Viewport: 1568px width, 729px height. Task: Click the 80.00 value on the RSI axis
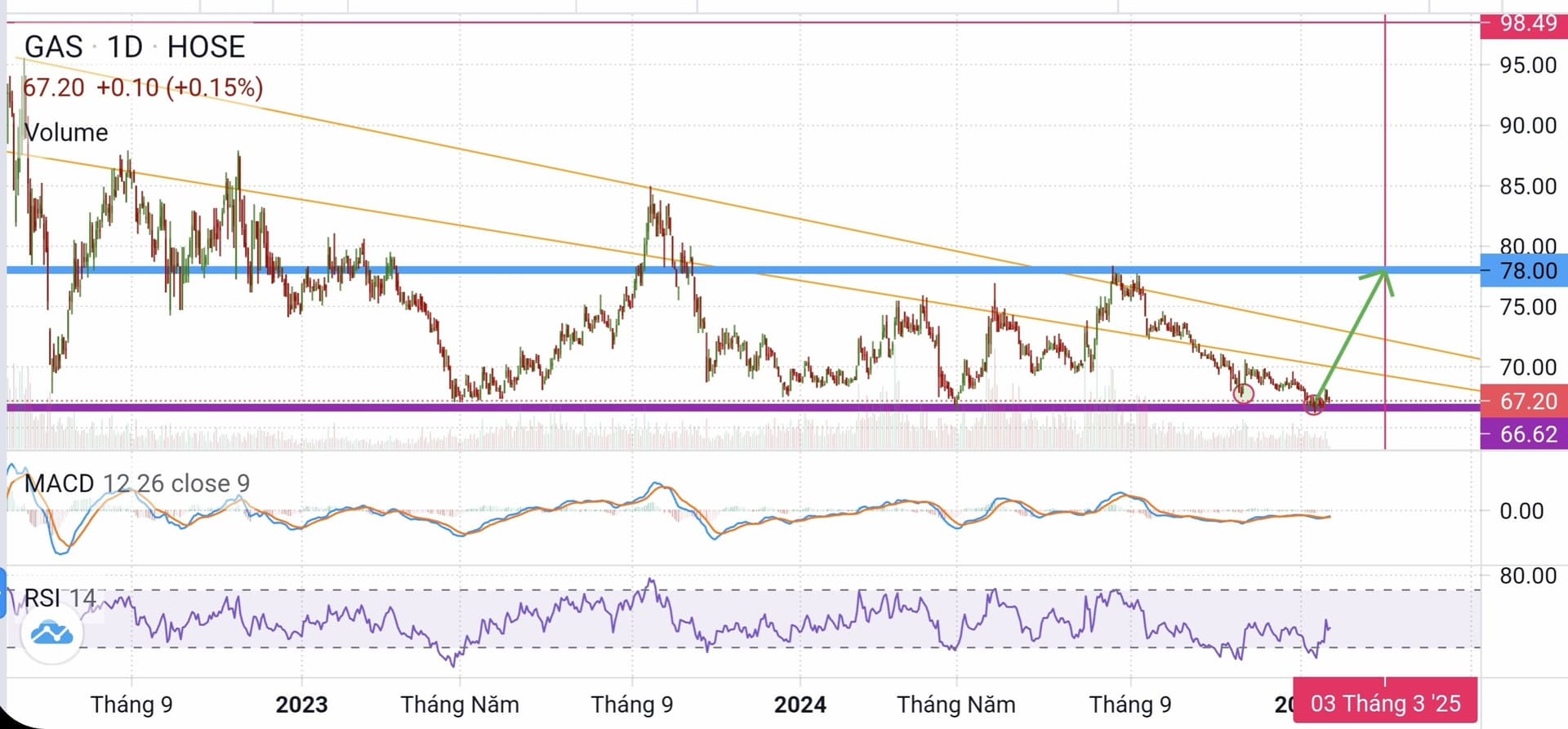point(1528,576)
